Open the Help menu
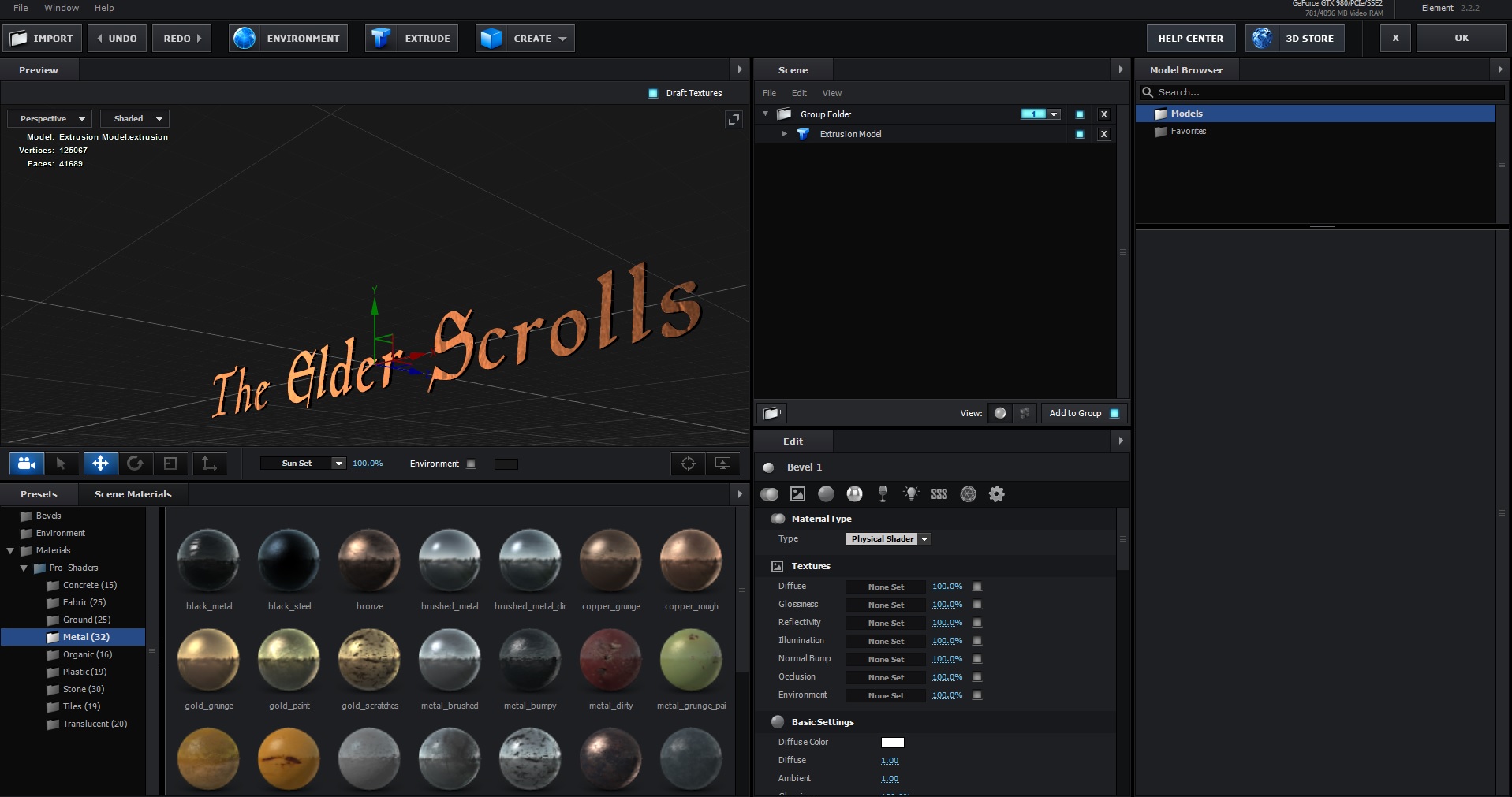 tap(104, 8)
